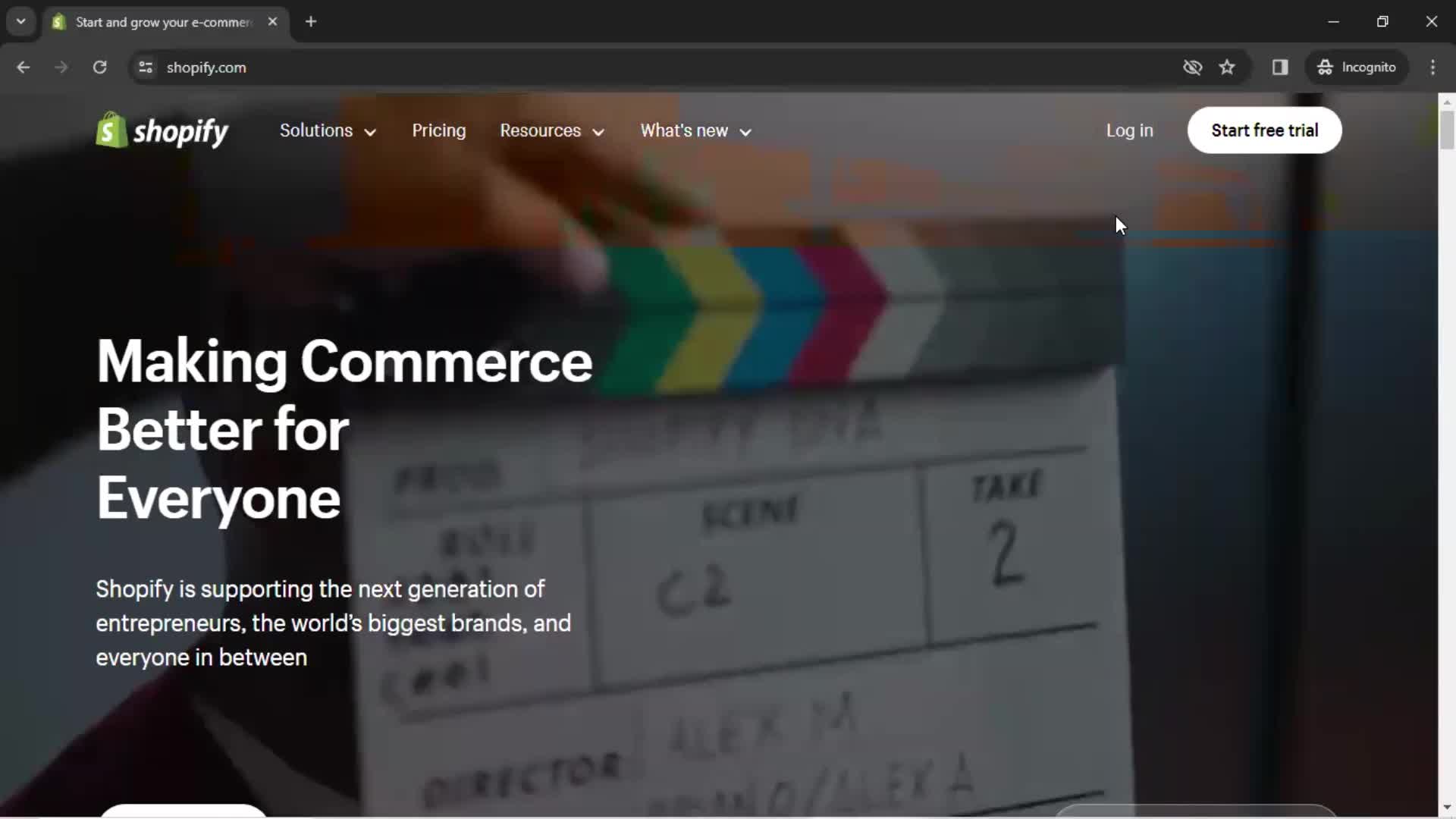Click the eye-slash privacy icon
This screenshot has height=819, width=1456.
1192,67
